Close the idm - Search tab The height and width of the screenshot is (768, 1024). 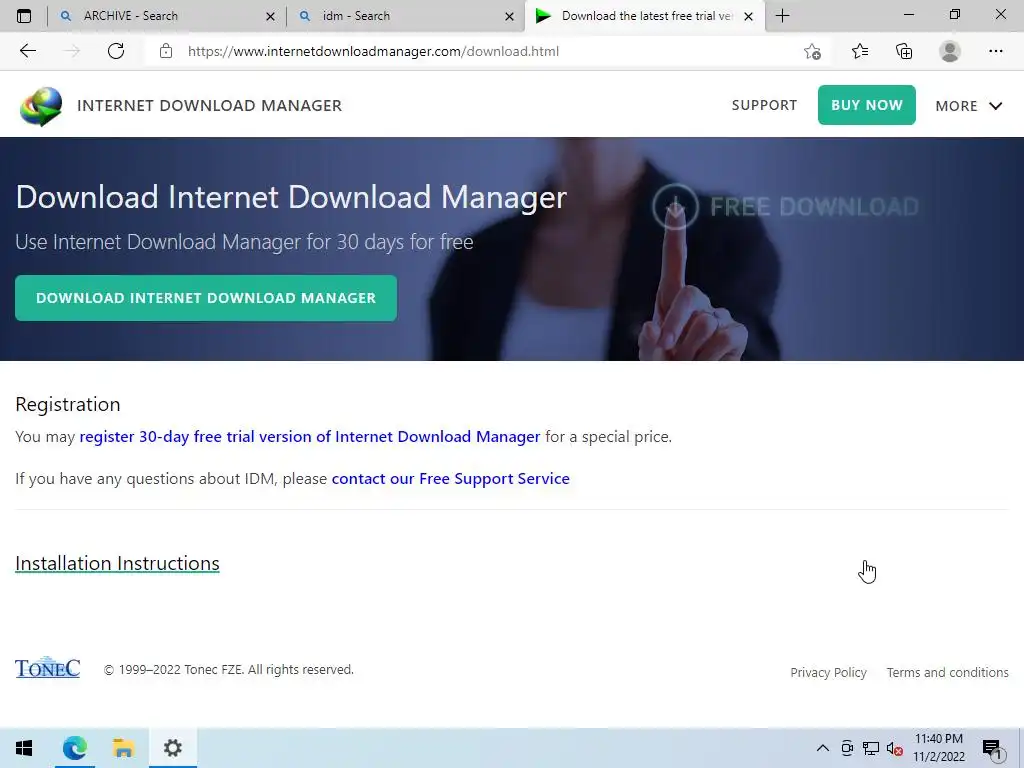click(509, 16)
